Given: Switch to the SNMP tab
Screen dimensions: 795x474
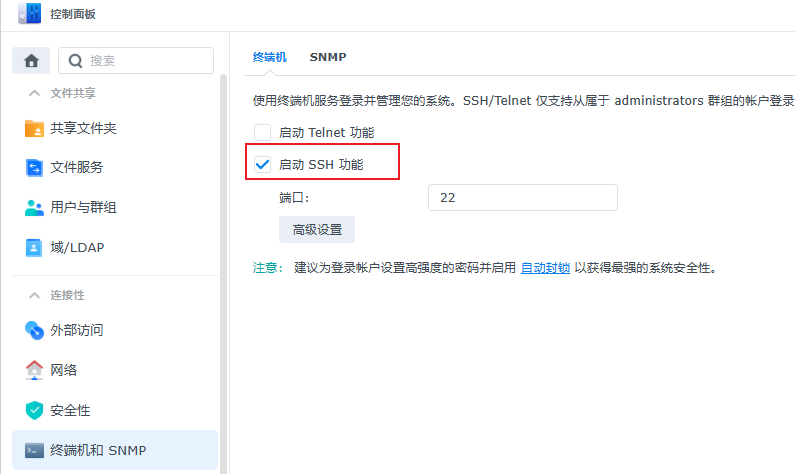Looking at the screenshot, I should click(x=328, y=57).
